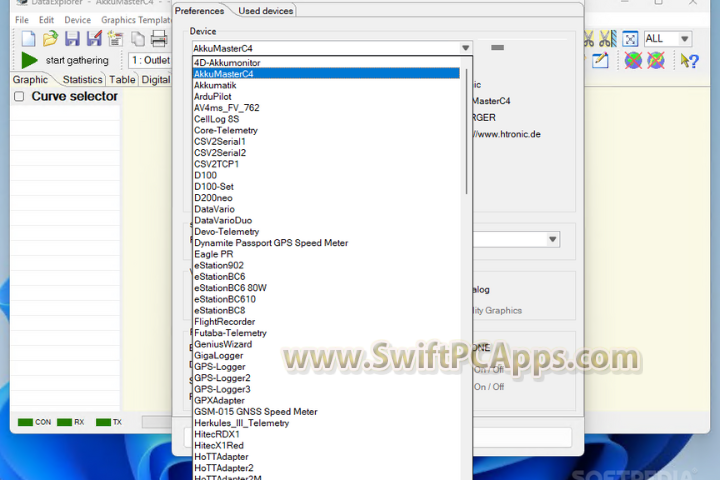
Task: Select Devo-Telemetry device
Action: (326, 232)
